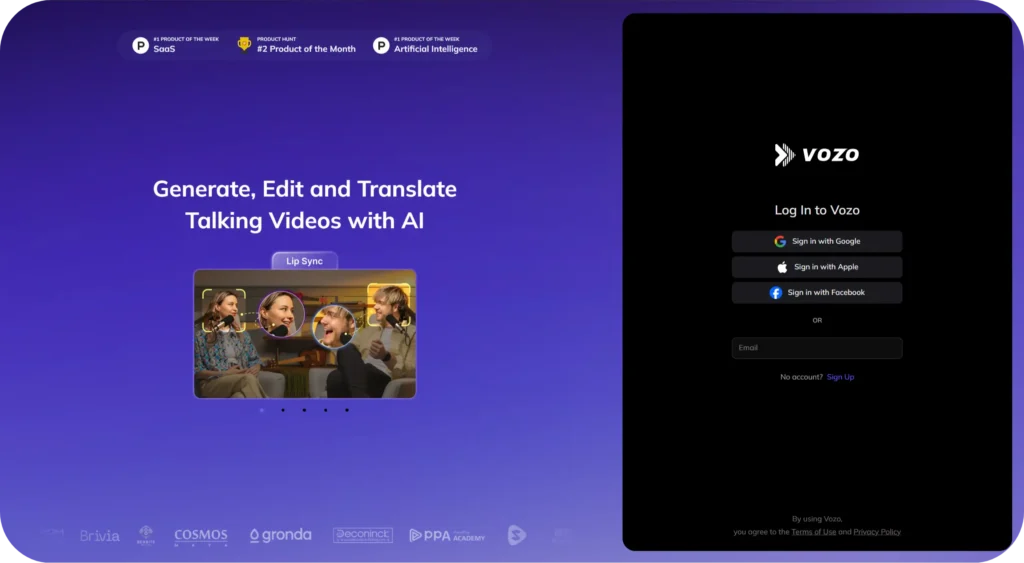Sign in with Apple
Image resolution: width=1024 pixels, height=563 pixels.
click(x=816, y=267)
